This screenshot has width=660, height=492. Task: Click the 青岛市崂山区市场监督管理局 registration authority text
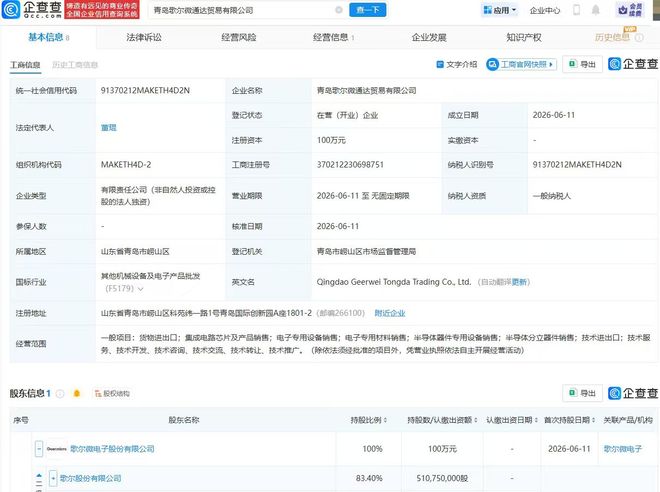pos(366,252)
